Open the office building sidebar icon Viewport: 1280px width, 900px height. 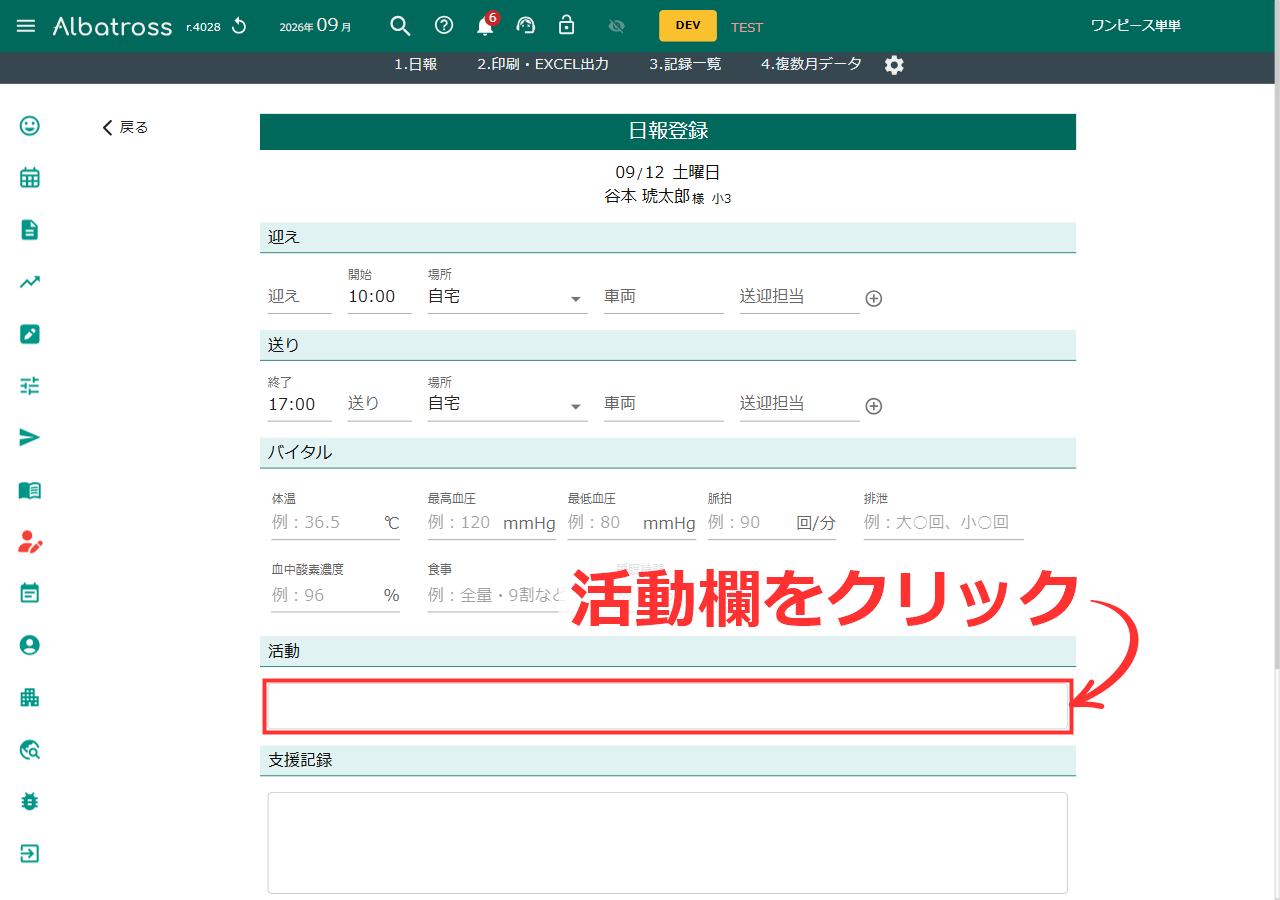30,697
